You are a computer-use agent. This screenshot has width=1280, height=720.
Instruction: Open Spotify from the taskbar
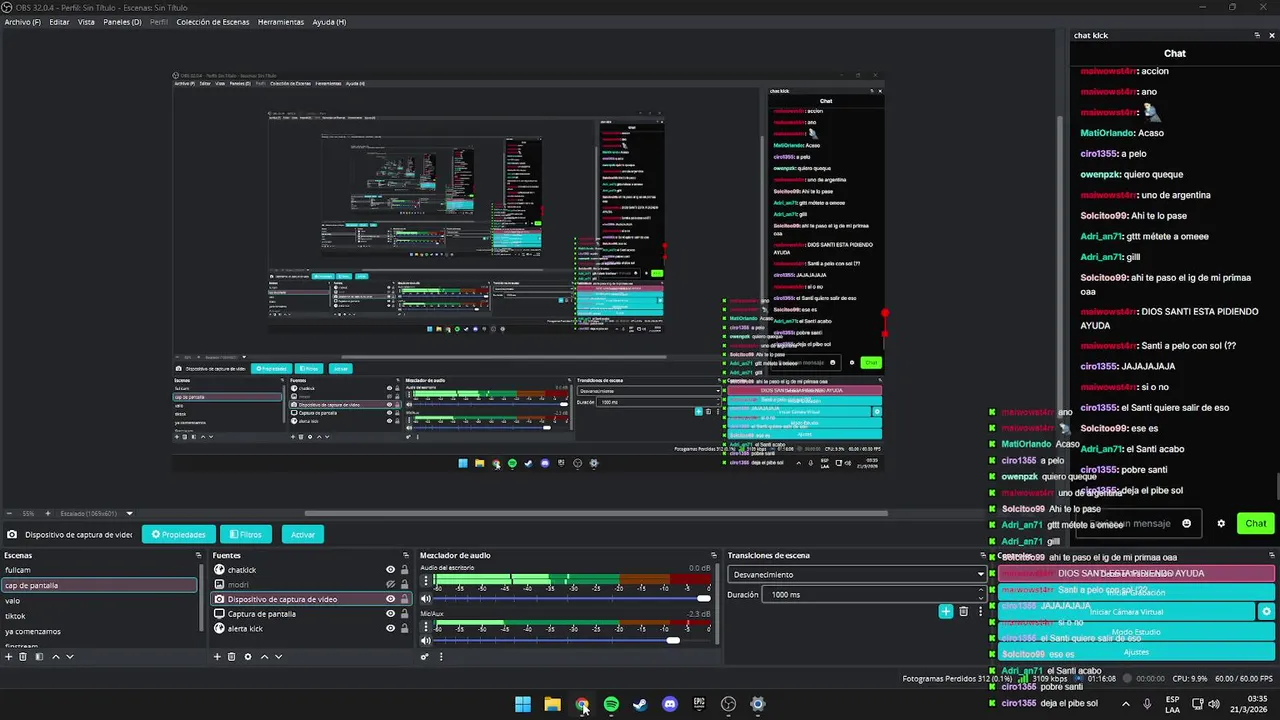(611, 704)
